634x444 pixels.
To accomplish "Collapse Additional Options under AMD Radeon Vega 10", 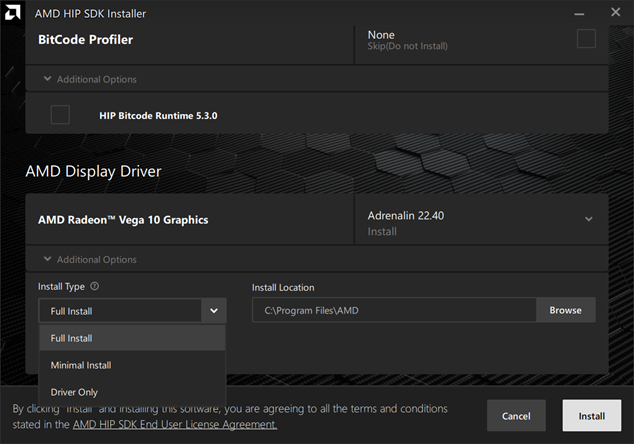I will (x=89, y=259).
